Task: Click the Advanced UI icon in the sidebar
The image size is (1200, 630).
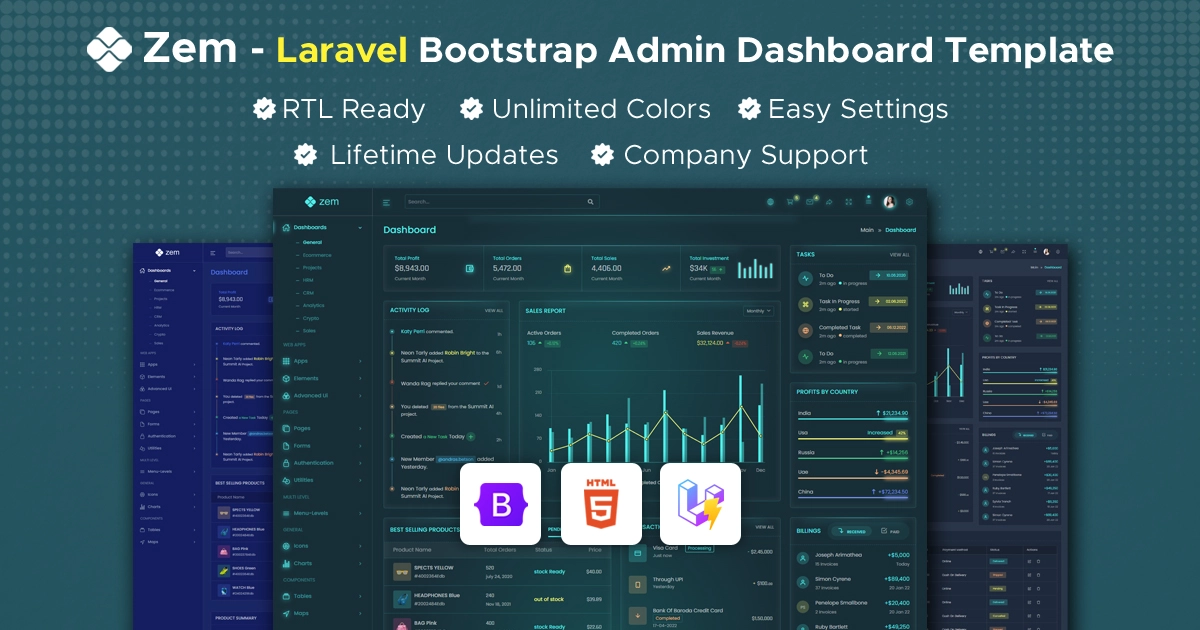Action: click(286, 395)
